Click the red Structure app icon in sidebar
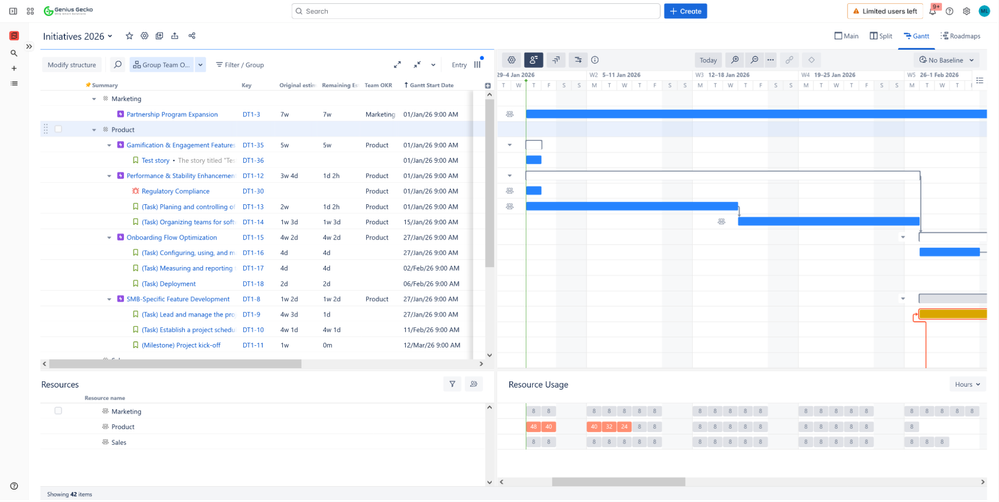This screenshot has width=999, height=502. 14,36
